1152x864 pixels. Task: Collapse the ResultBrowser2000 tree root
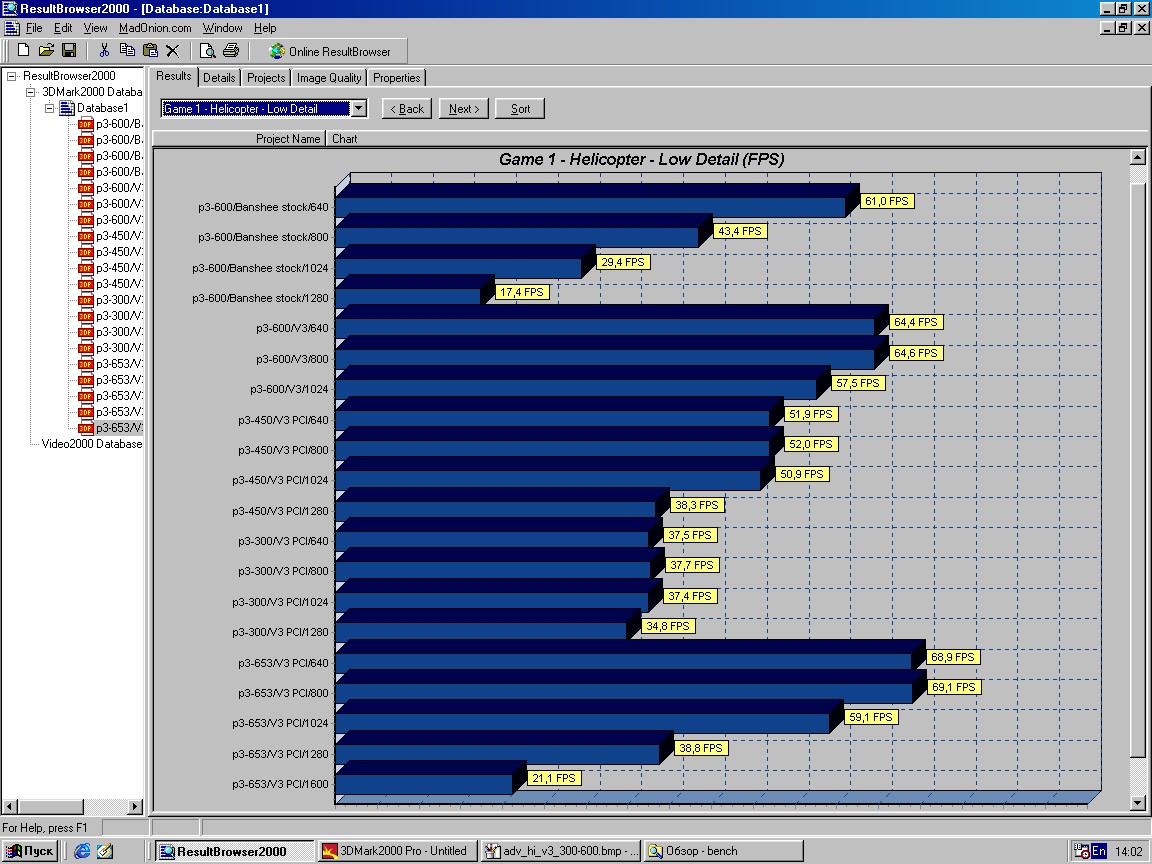(x=12, y=76)
